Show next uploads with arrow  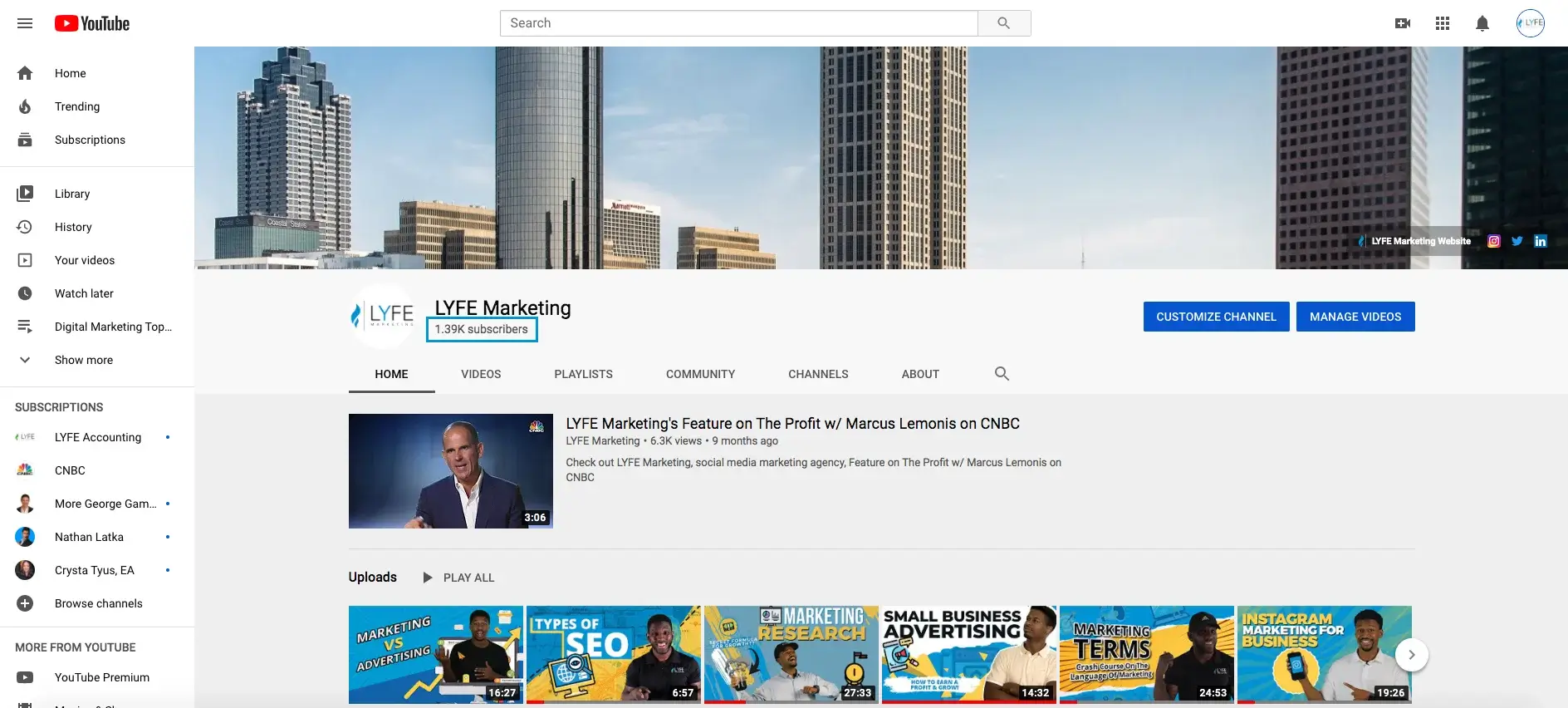point(1411,655)
